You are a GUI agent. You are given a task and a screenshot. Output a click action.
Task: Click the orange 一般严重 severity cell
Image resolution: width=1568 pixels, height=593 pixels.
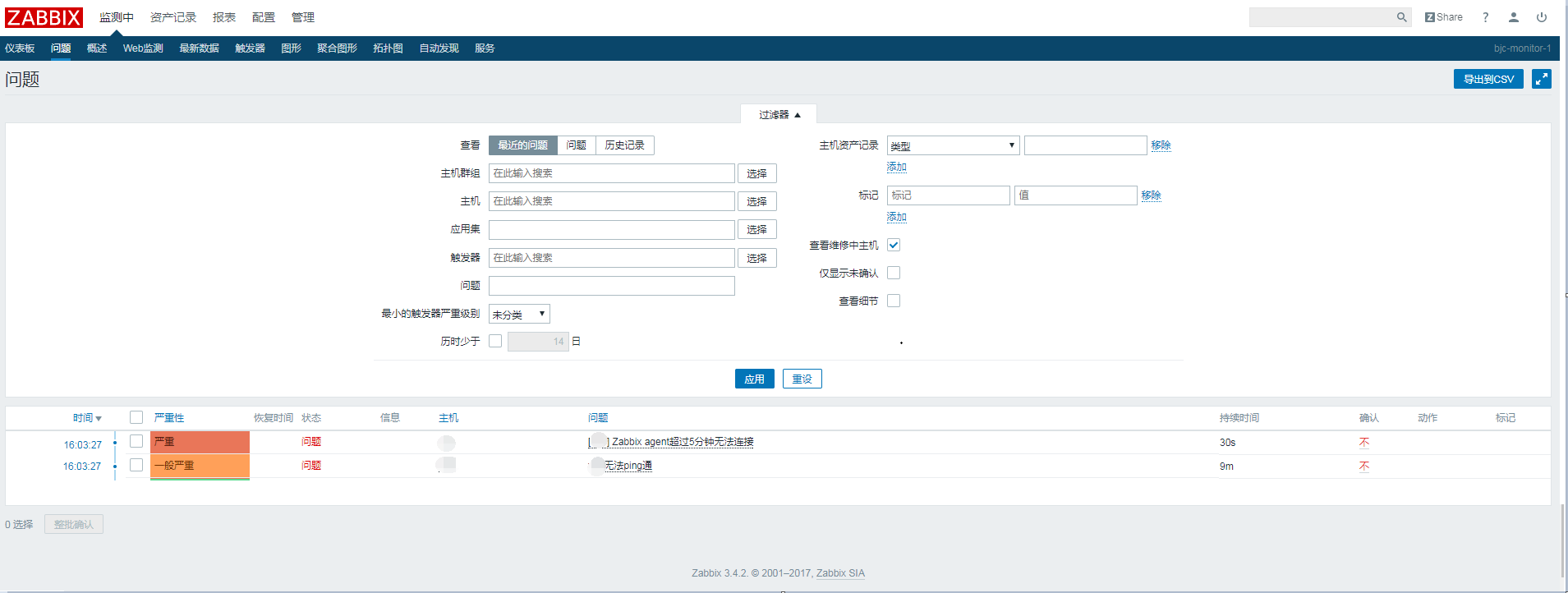[200, 466]
